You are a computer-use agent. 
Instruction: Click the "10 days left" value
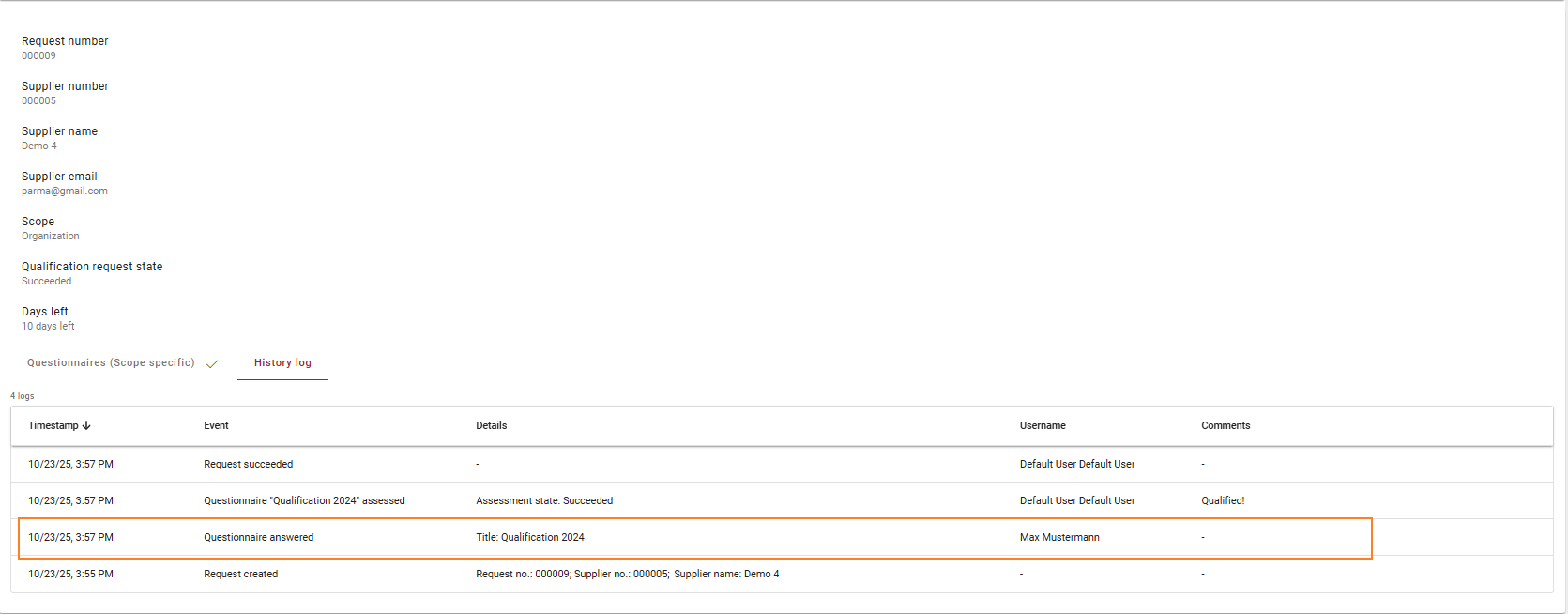click(48, 327)
